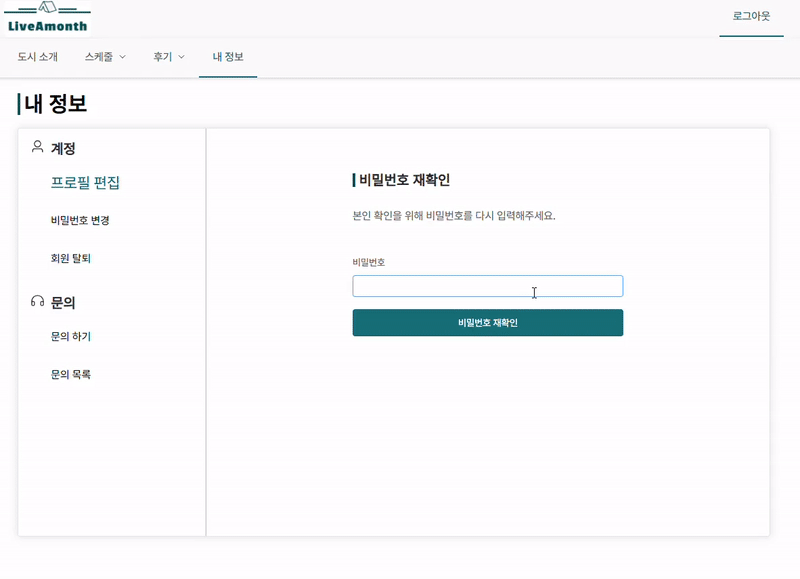
Task: Click the 문의 section heading
Action: pyautogui.click(x=63, y=303)
